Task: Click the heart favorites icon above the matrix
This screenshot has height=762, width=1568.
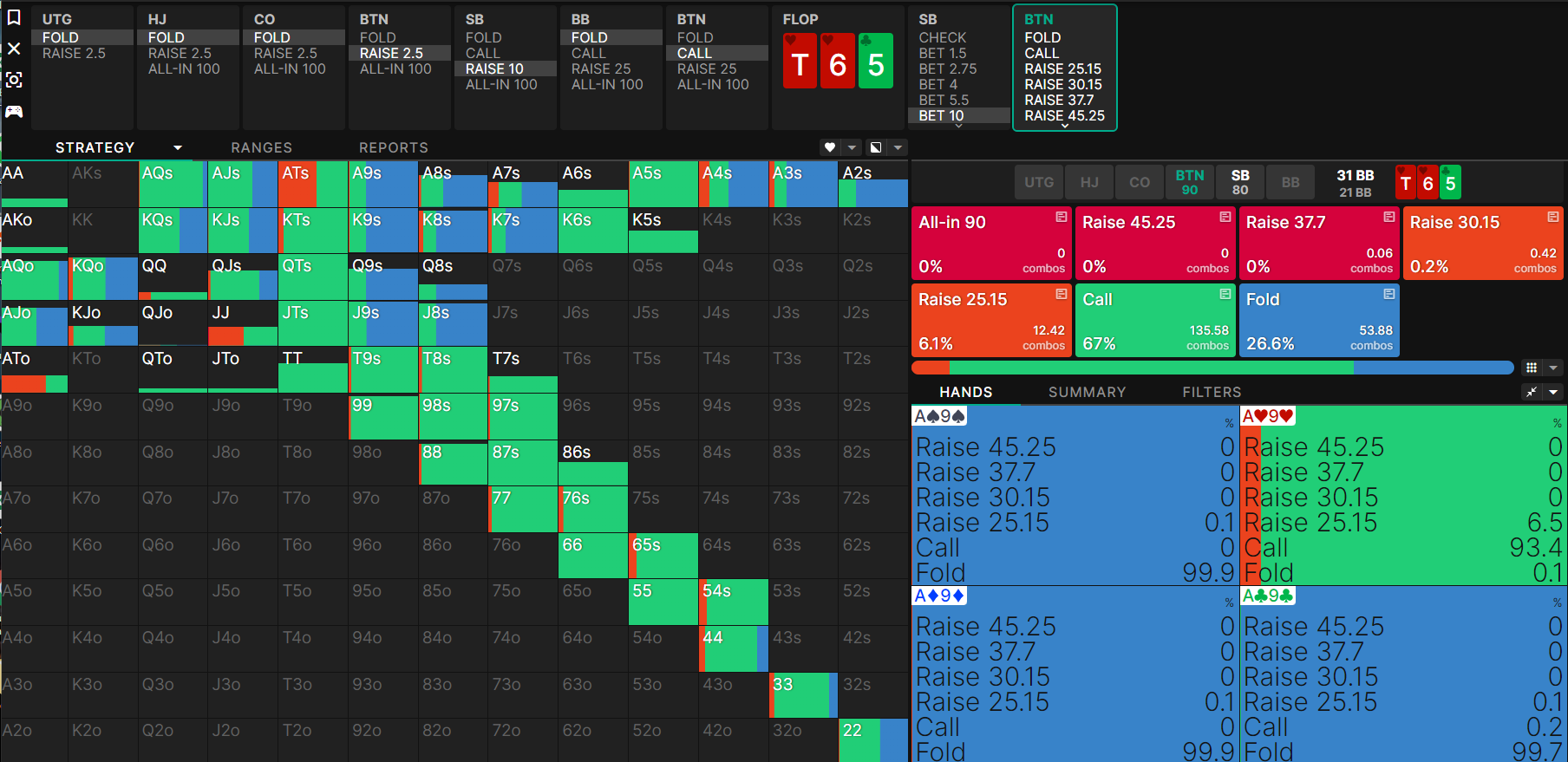Action: 830,147
